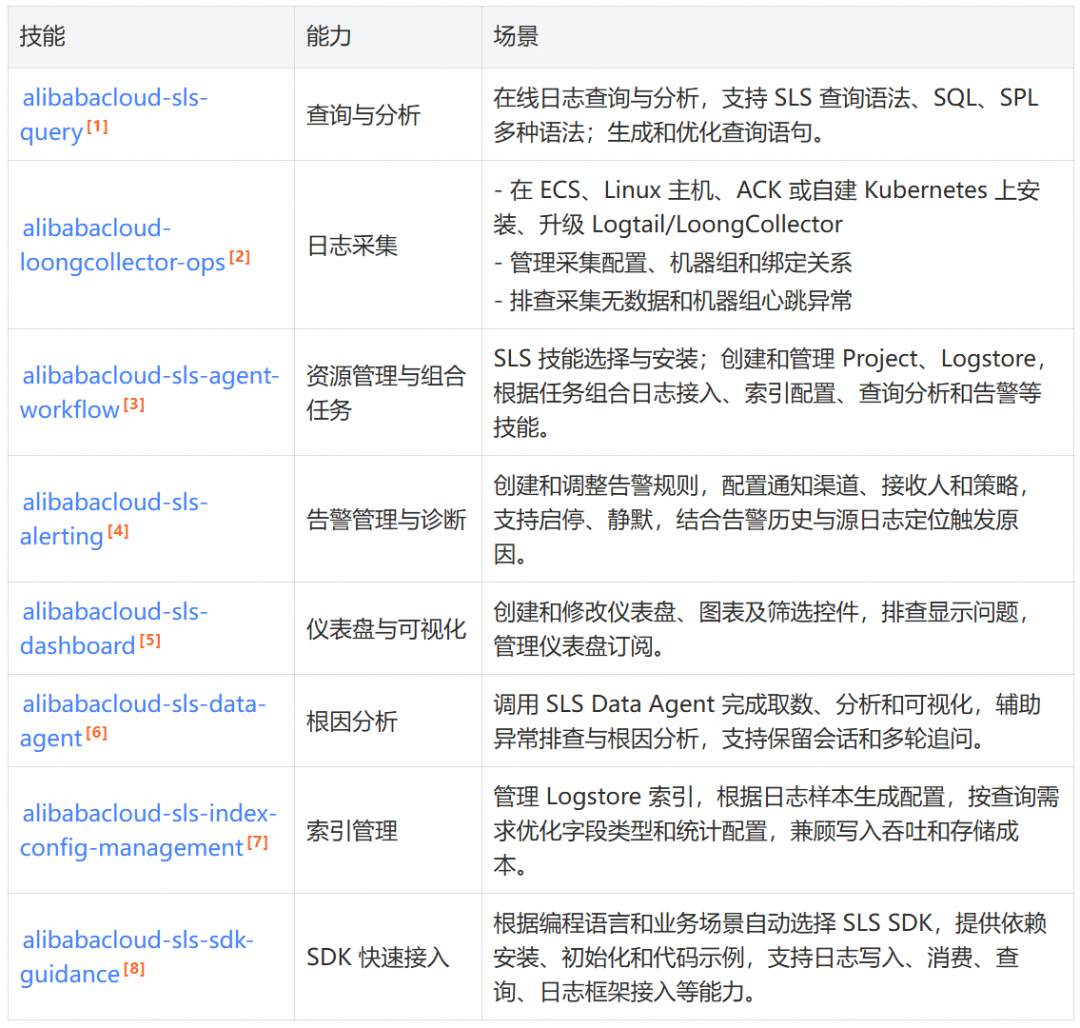Open the alibabacloud-sls-index-config-management link
The height and width of the screenshot is (1028, 1080).
[x=149, y=830]
